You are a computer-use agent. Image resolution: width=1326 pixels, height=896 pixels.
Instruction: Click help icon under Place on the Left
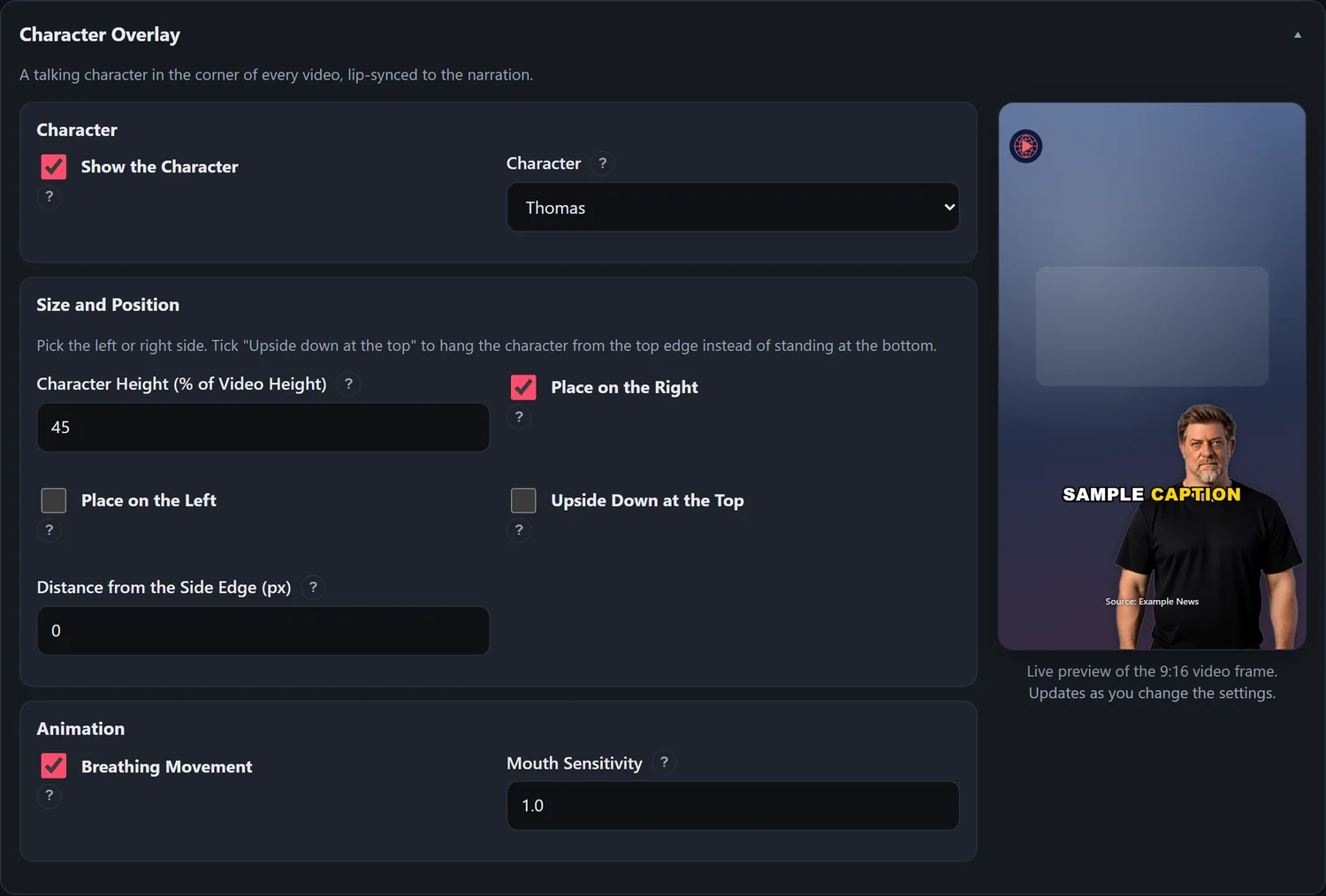pos(50,530)
